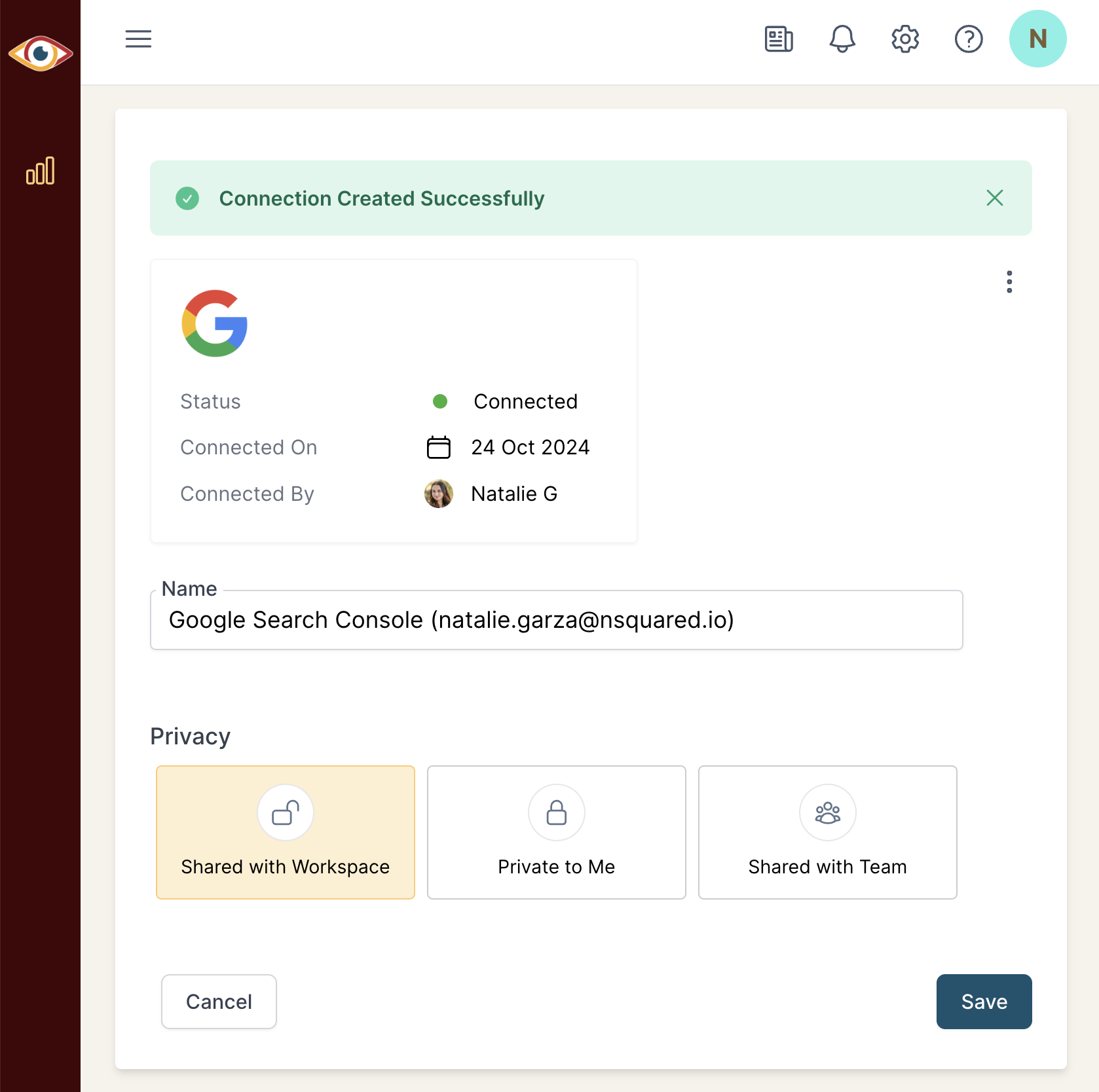This screenshot has width=1099, height=1092.
Task: Open the hamburger navigation menu
Action: click(138, 39)
